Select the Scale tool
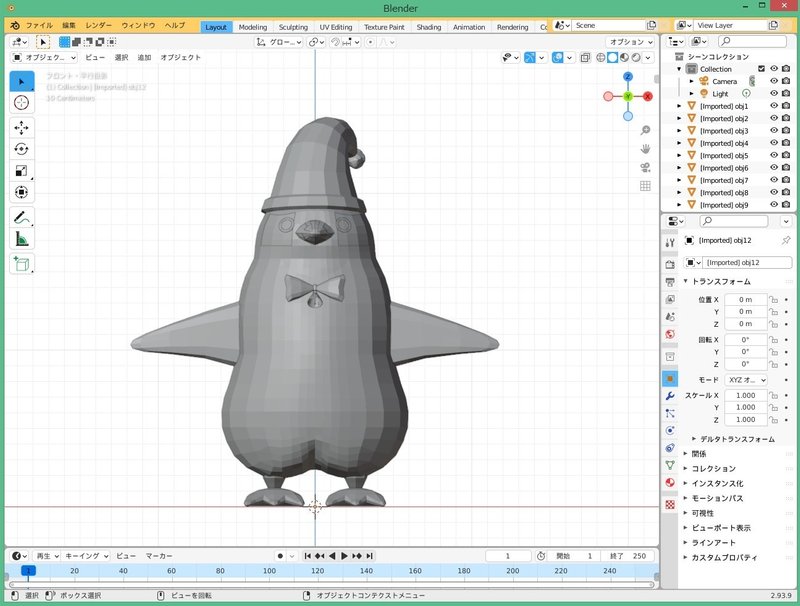The width and height of the screenshot is (800, 606). tap(21, 171)
